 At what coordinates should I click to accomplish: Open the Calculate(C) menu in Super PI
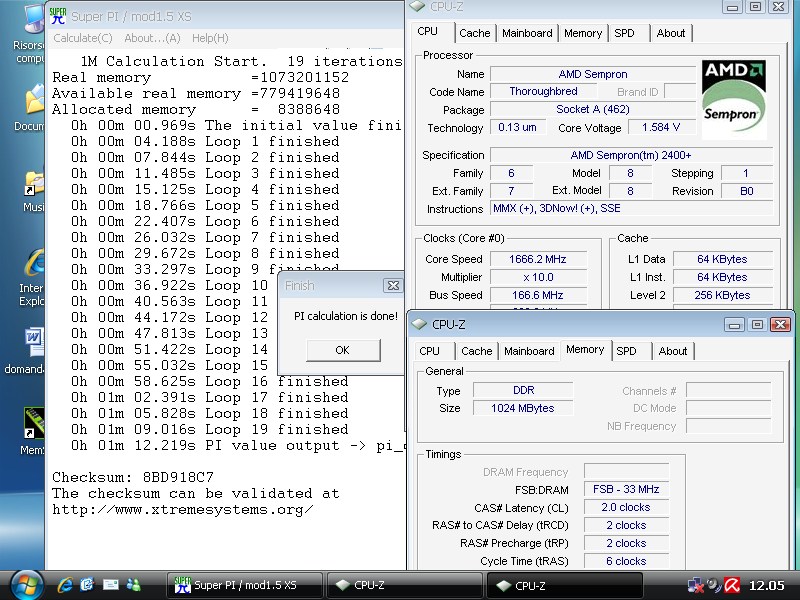(x=83, y=38)
